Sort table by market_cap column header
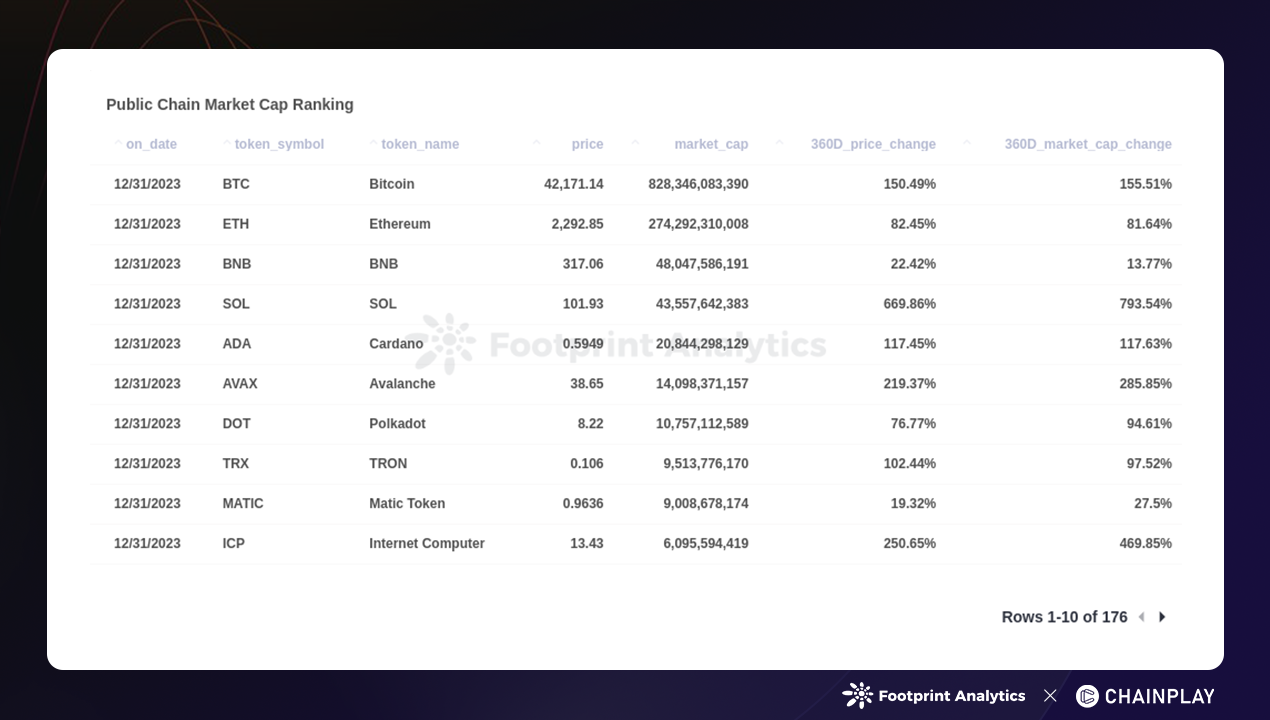1270x720 pixels. pos(710,144)
